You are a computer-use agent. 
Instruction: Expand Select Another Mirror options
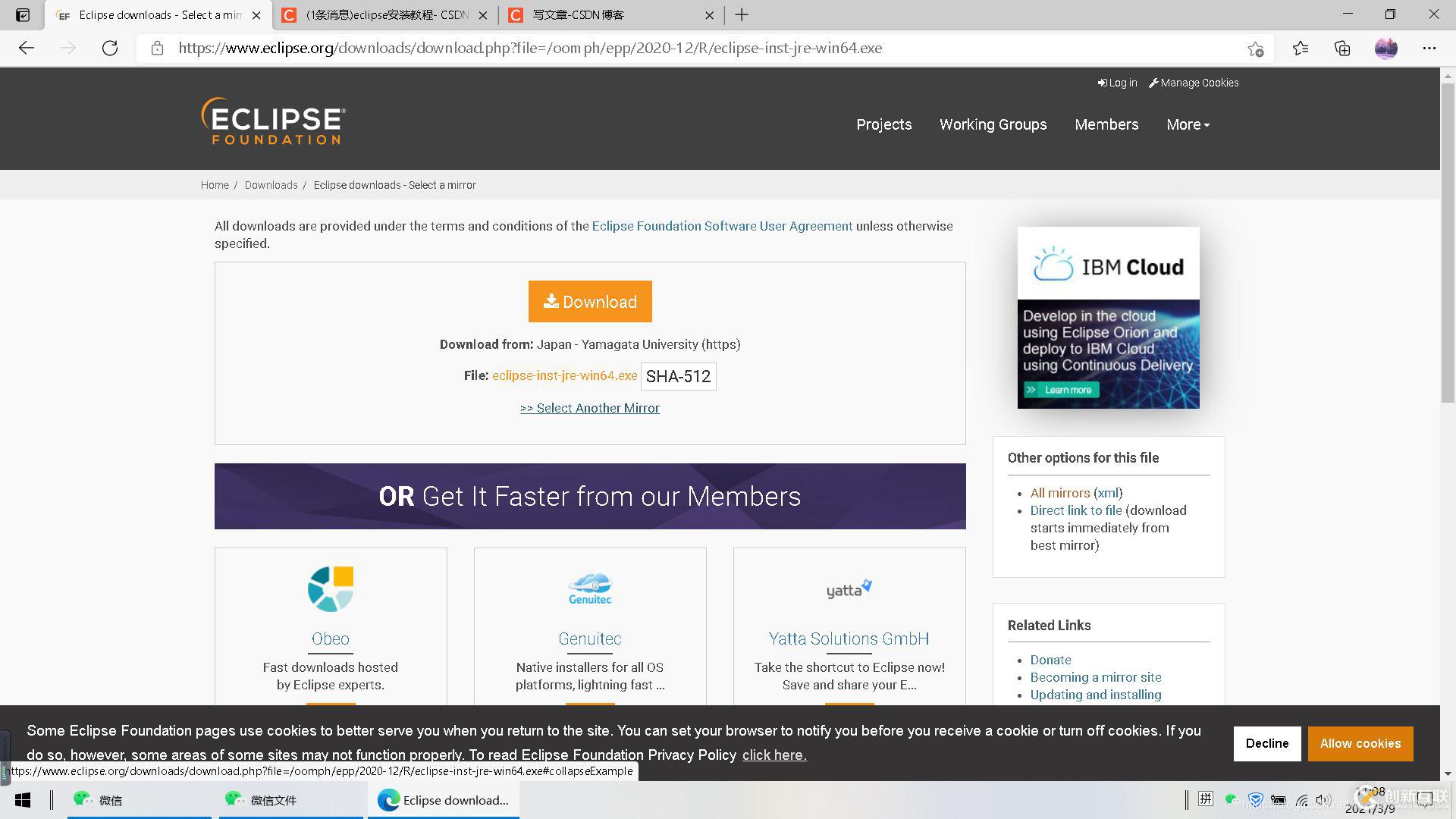coord(589,408)
